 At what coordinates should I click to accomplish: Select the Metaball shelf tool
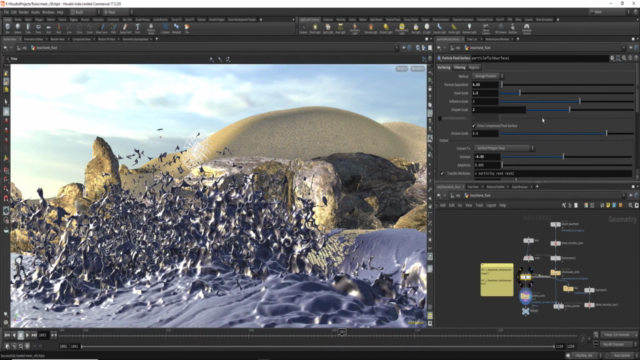[x=176, y=28]
